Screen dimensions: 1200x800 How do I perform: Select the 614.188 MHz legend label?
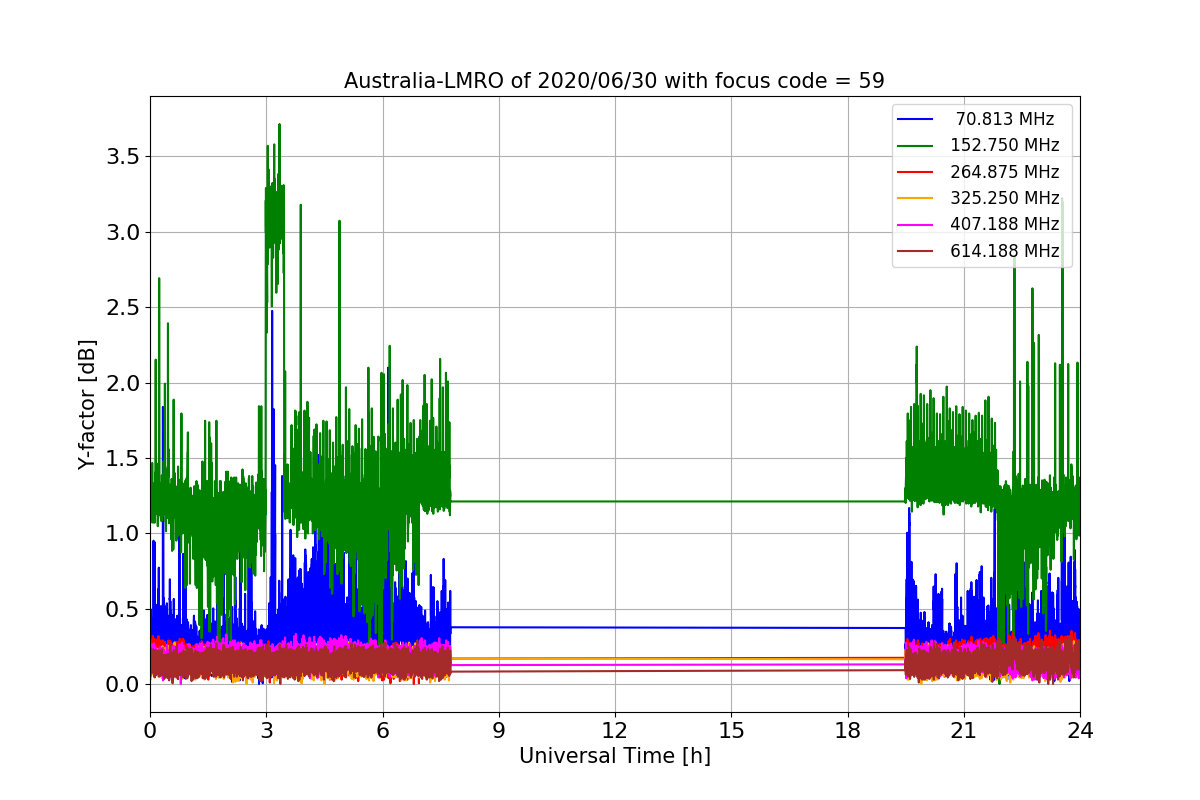point(1005,251)
